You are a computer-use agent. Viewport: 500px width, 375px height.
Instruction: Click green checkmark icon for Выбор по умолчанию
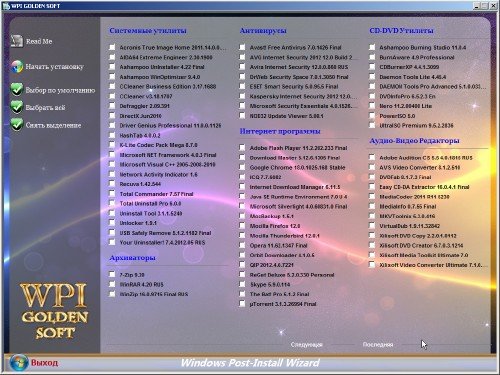click(x=17, y=89)
